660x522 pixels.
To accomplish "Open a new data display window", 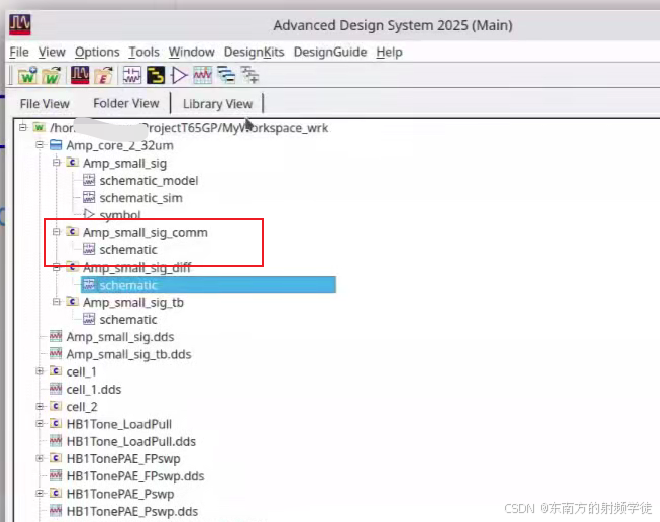I will (202, 76).
